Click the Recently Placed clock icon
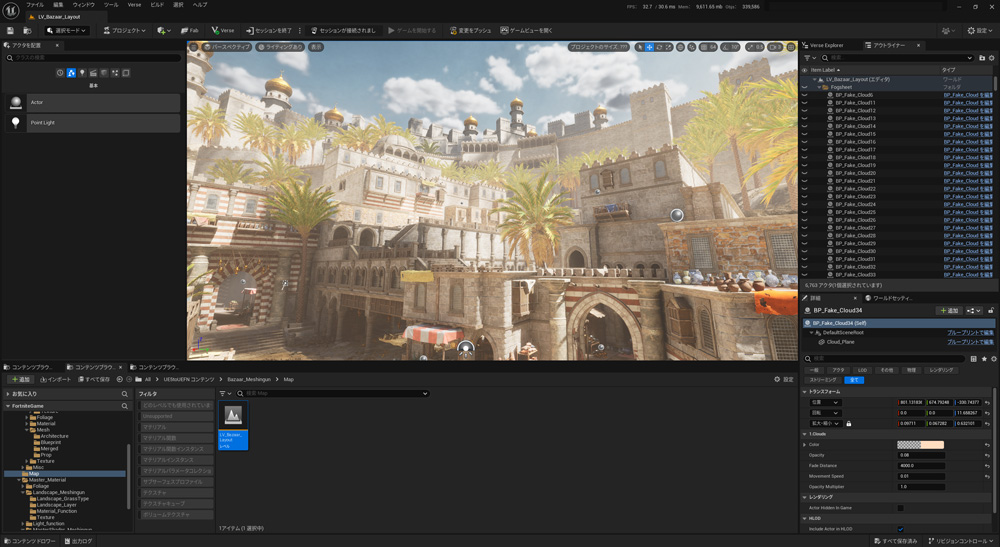This screenshot has height=547, width=1000. tap(60, 73)
